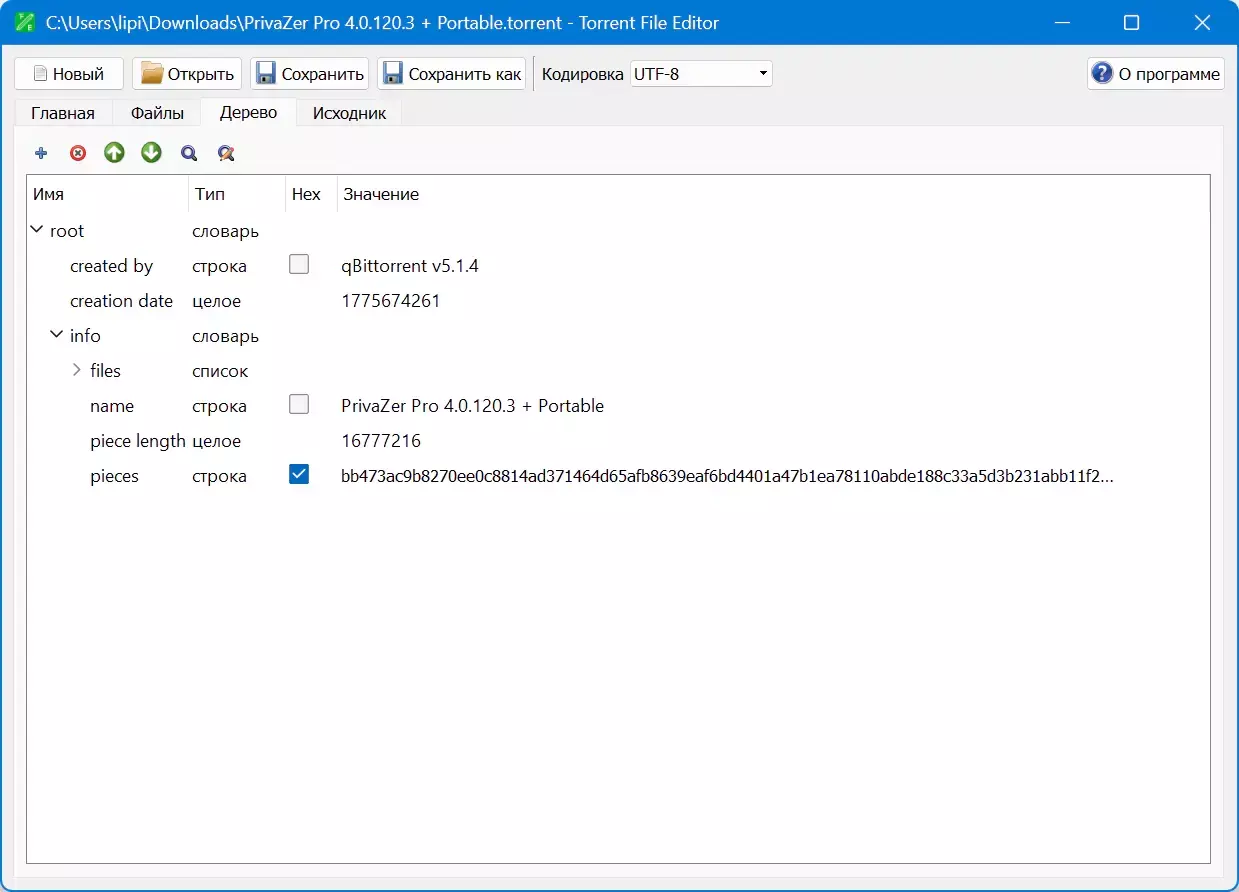Switch to the Исходник tab
The height and width of the screenshot is (892, 1239).
point(349,113)
